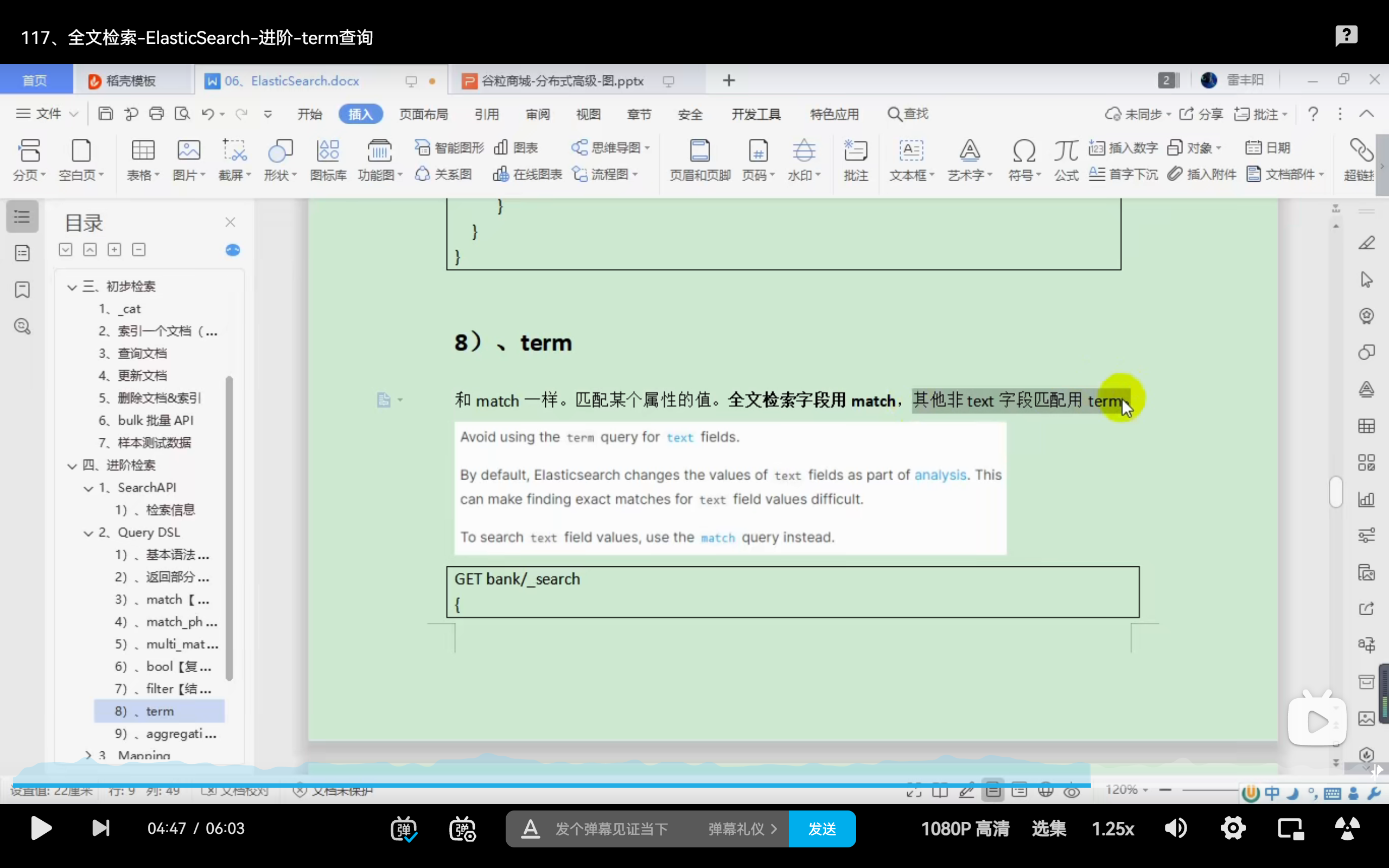Image resolution: width=1389 pixels, height=868 pixels.
Task: Click the Table (表格) insert icon
Action: 143,151
